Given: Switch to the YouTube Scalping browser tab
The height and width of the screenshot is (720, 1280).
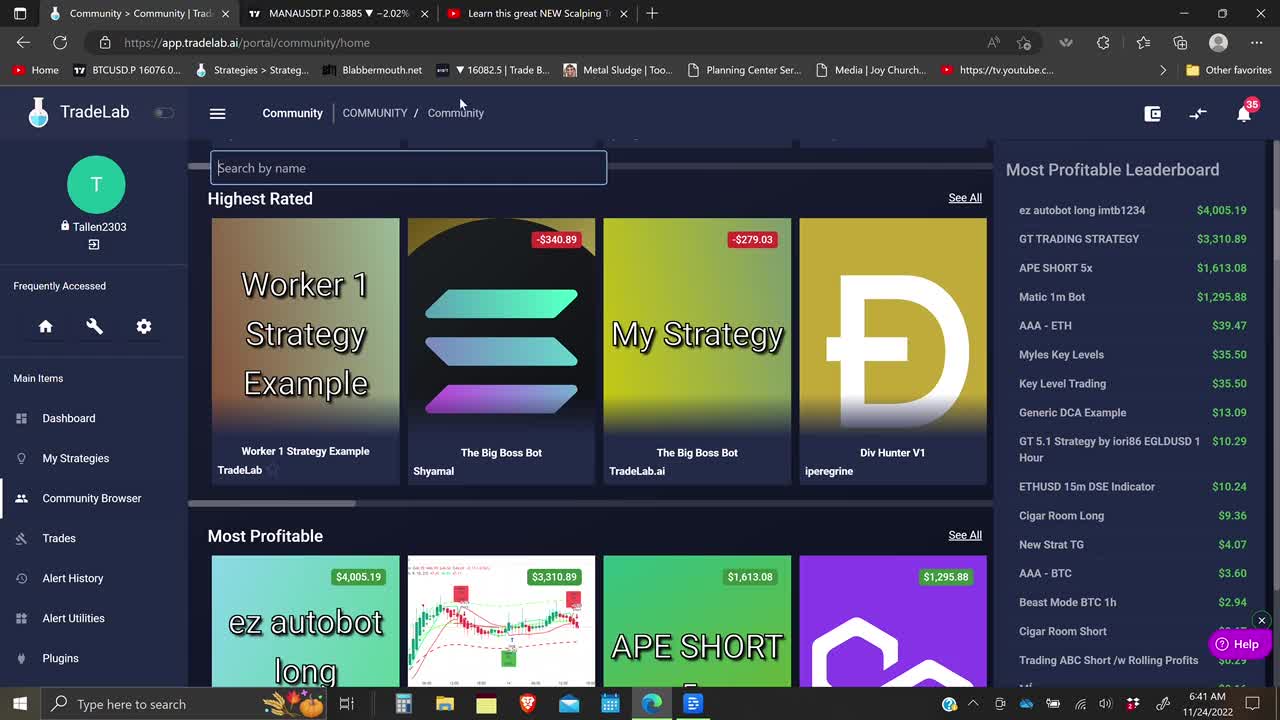Looking at the screenshot, I should [x=538, y=13].
